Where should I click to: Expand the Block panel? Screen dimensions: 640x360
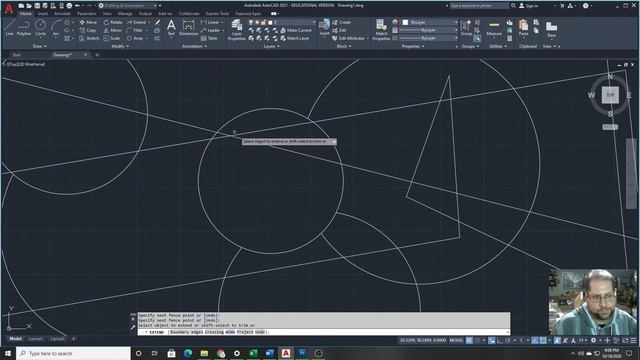tap(344, 46)
